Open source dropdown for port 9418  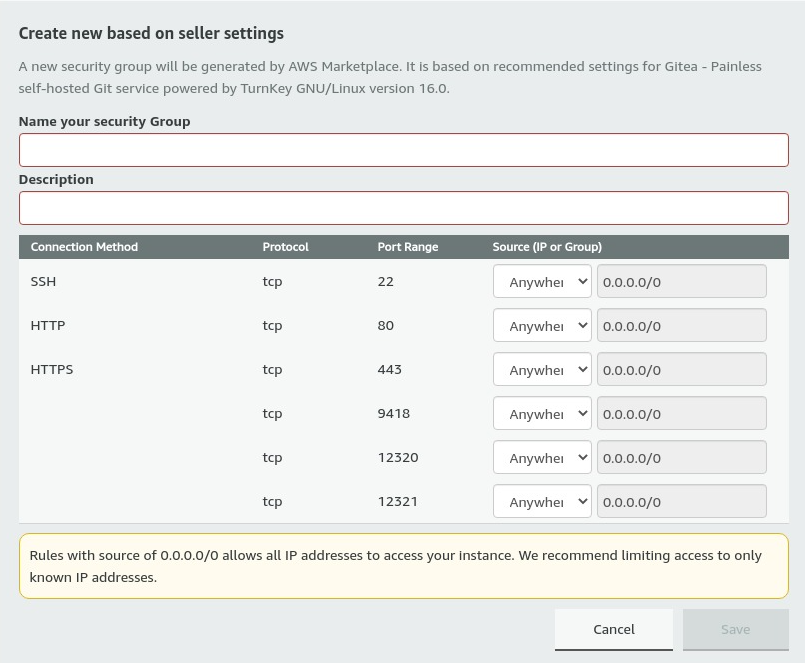(542, 413)
